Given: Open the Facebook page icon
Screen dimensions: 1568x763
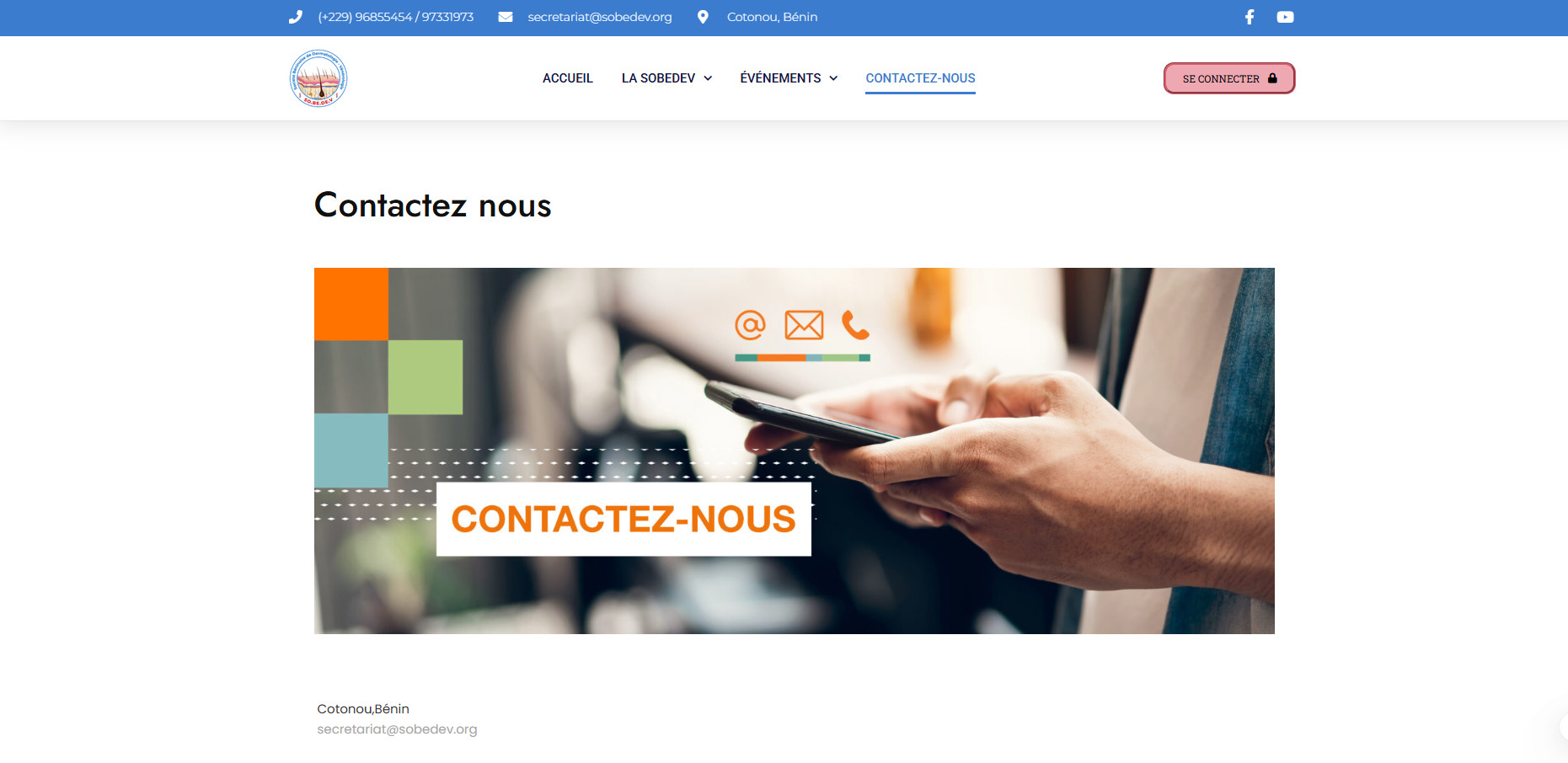Looking at the screenshot, I should click(1250, 17).
